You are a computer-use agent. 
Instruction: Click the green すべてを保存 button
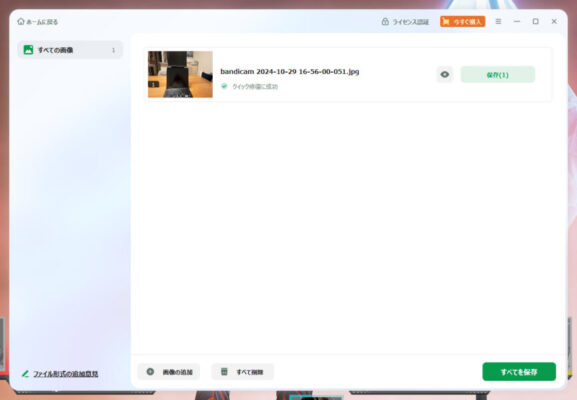pyautogui.click(x=519, y=372)
